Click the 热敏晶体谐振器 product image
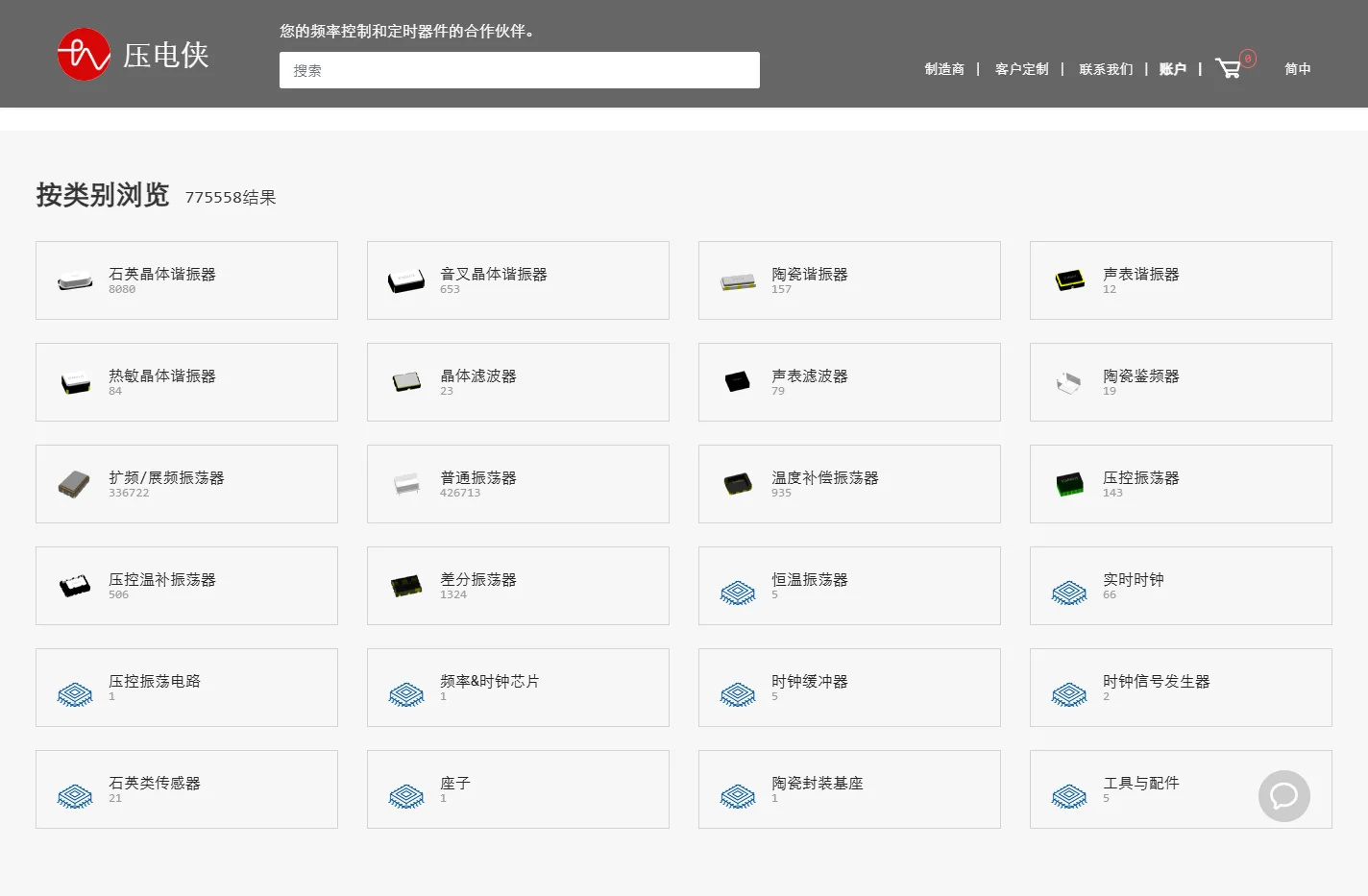Screen dimensions: 1368x896 (75, 383)
